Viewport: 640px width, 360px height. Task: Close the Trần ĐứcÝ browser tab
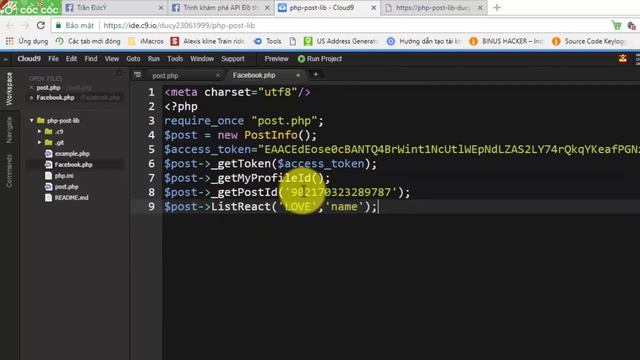pyautogui.click(x=160, y=8)
